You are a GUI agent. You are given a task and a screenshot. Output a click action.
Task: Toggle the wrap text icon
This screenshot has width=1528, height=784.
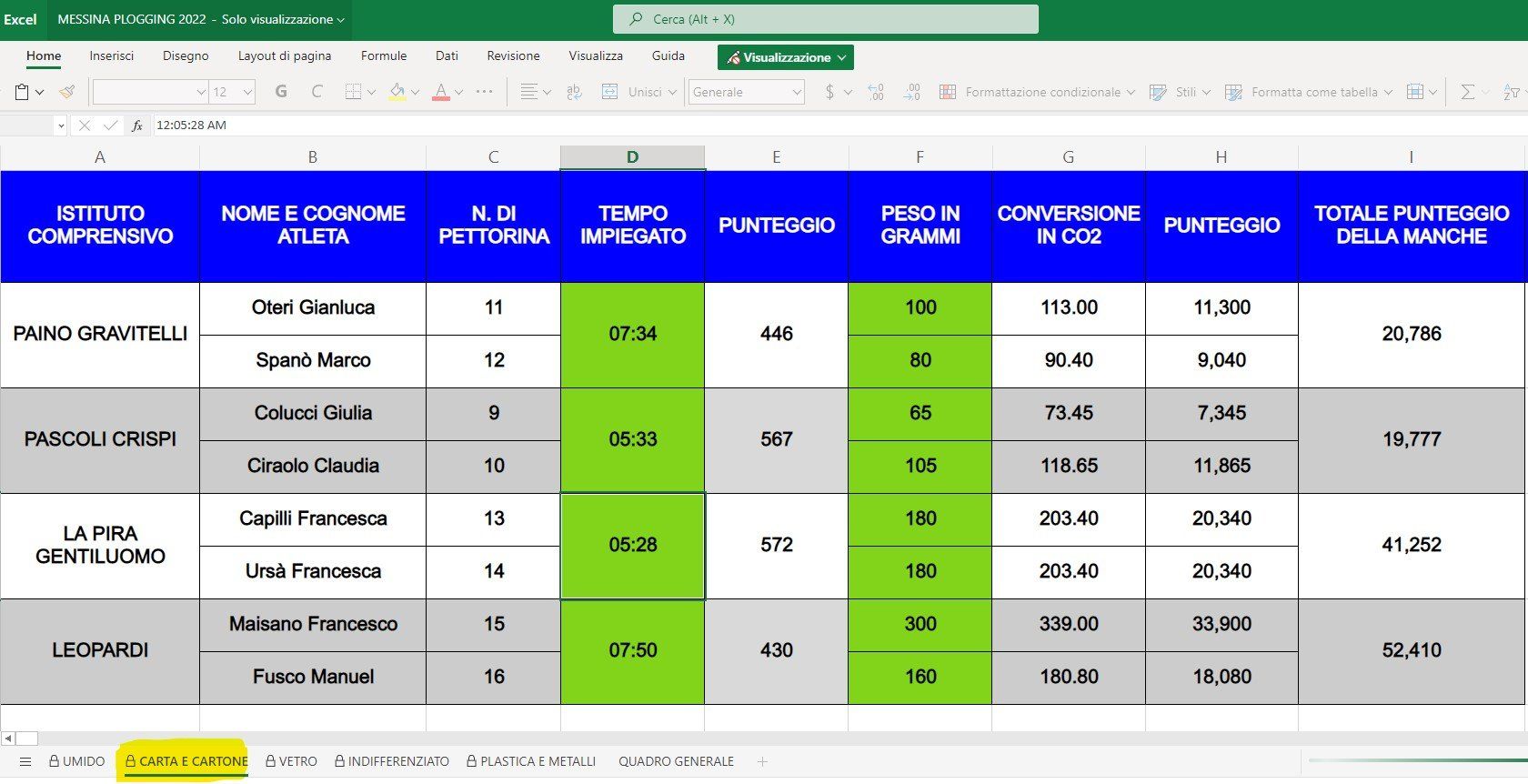[x=574, y=92]
